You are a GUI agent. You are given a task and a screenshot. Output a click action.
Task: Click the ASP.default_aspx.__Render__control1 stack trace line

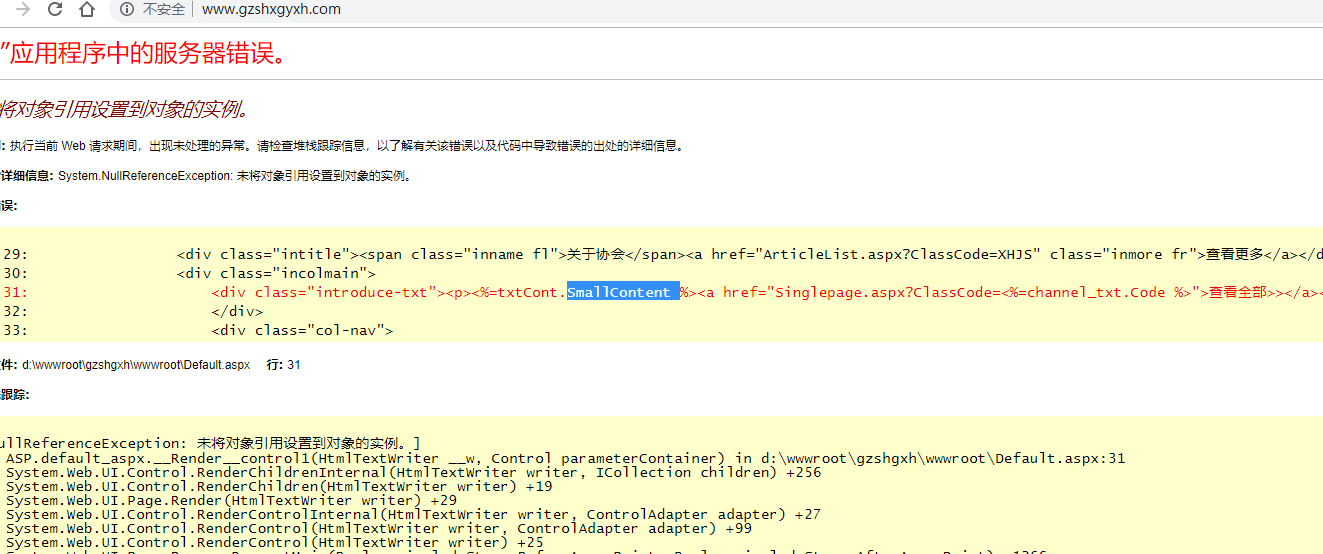tap(565, 458)
